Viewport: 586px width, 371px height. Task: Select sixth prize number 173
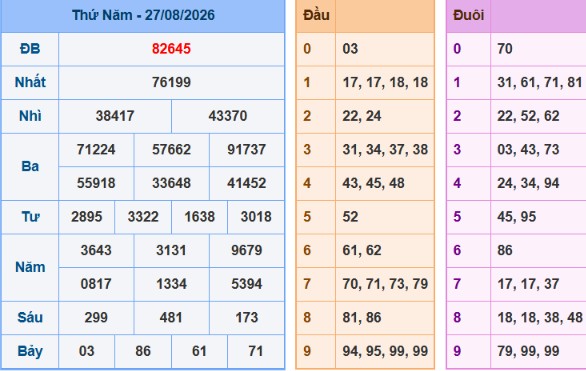(247, 318)
